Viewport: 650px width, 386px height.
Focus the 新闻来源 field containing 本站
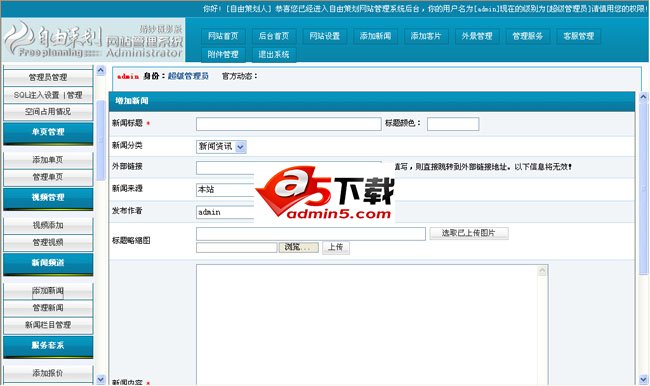(x=225, y=190)
